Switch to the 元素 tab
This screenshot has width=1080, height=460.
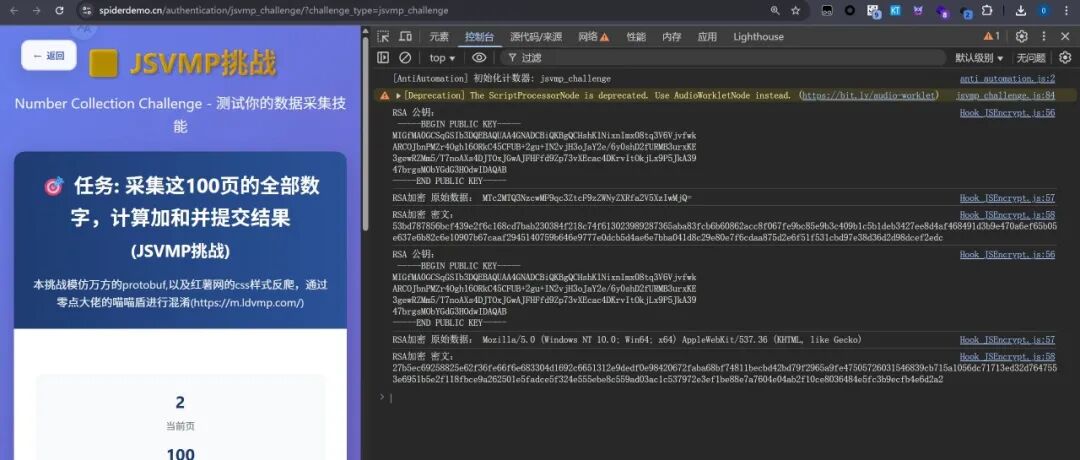coord(439,37)
